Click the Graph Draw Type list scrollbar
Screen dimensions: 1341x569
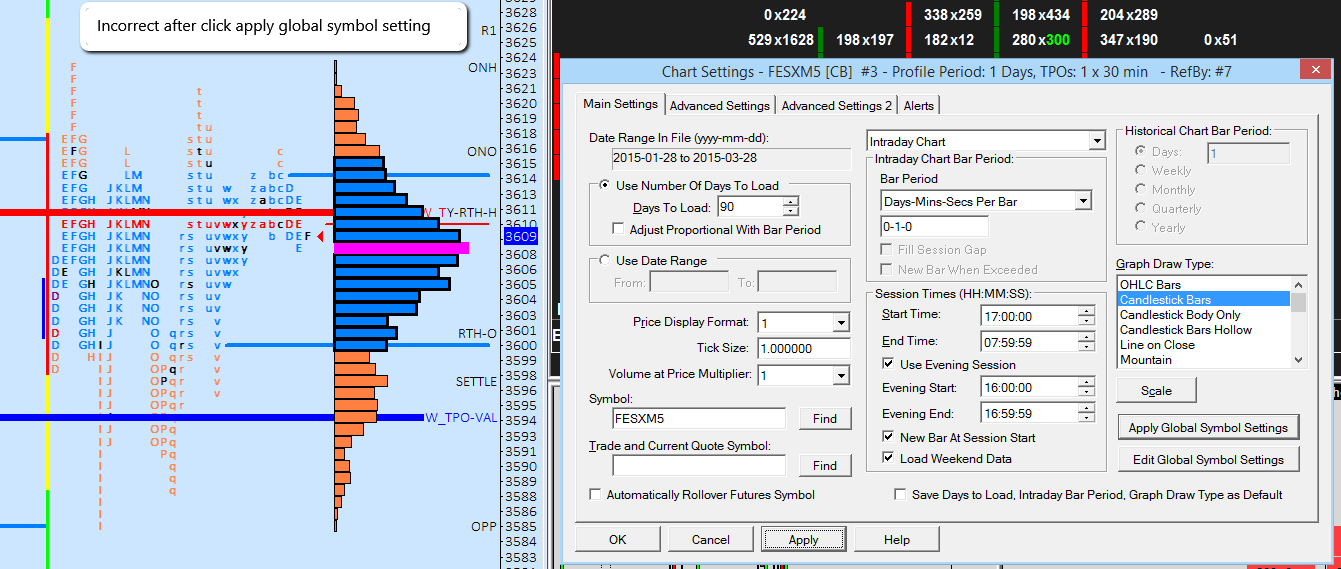click(1298, 322)
